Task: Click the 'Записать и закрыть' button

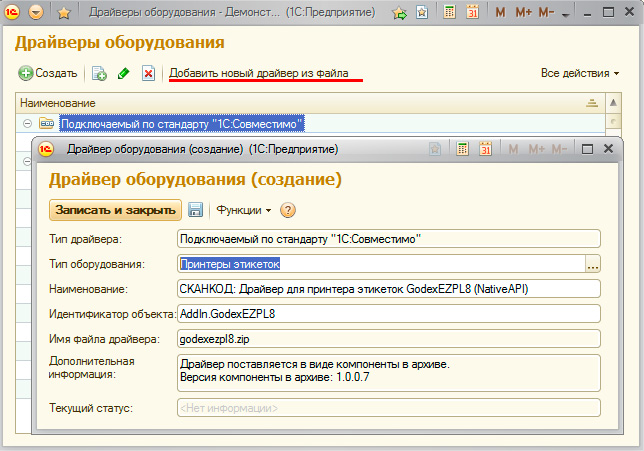Action: click(x=116, y=210)
